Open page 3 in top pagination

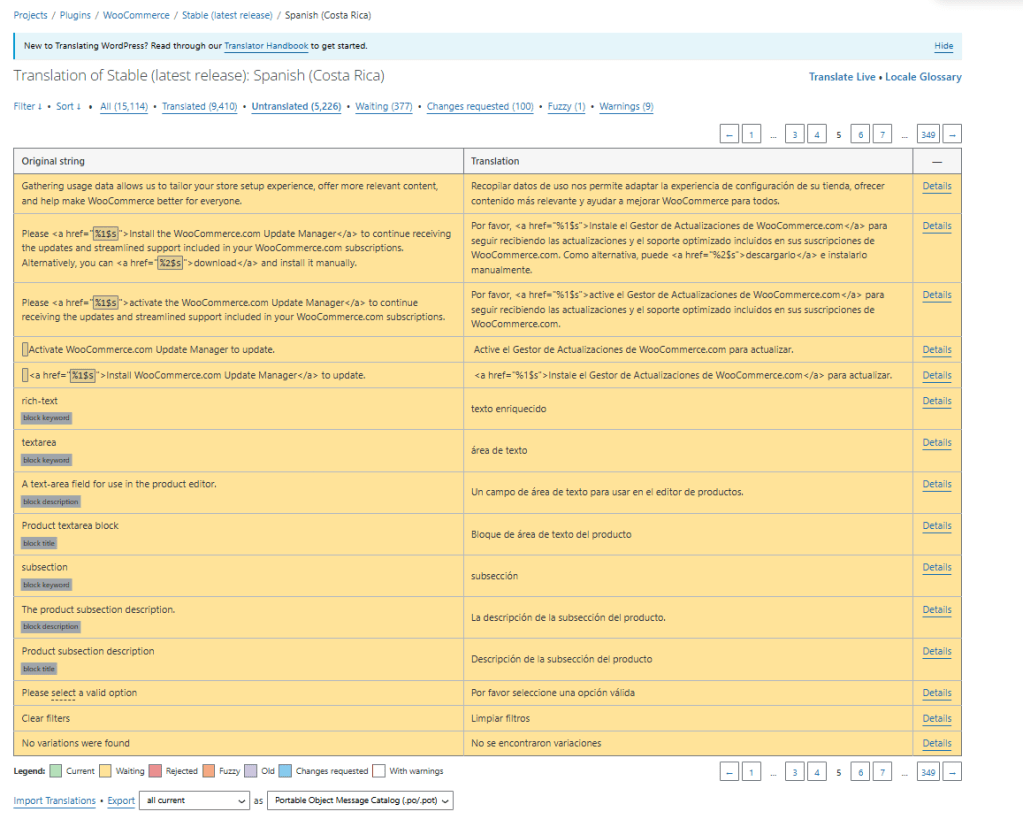coord(794,134)
